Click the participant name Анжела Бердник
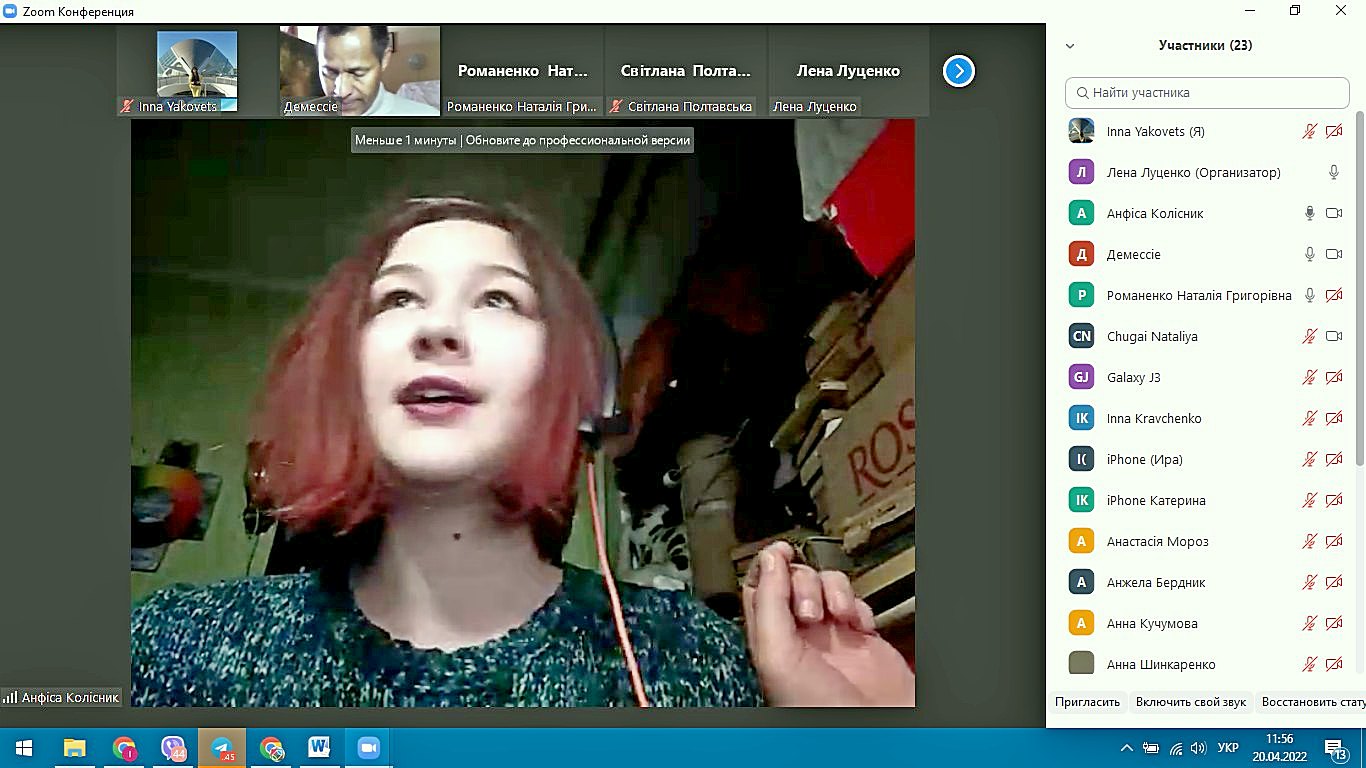This screenshot has height=768, width=1366. [1156, 582]
